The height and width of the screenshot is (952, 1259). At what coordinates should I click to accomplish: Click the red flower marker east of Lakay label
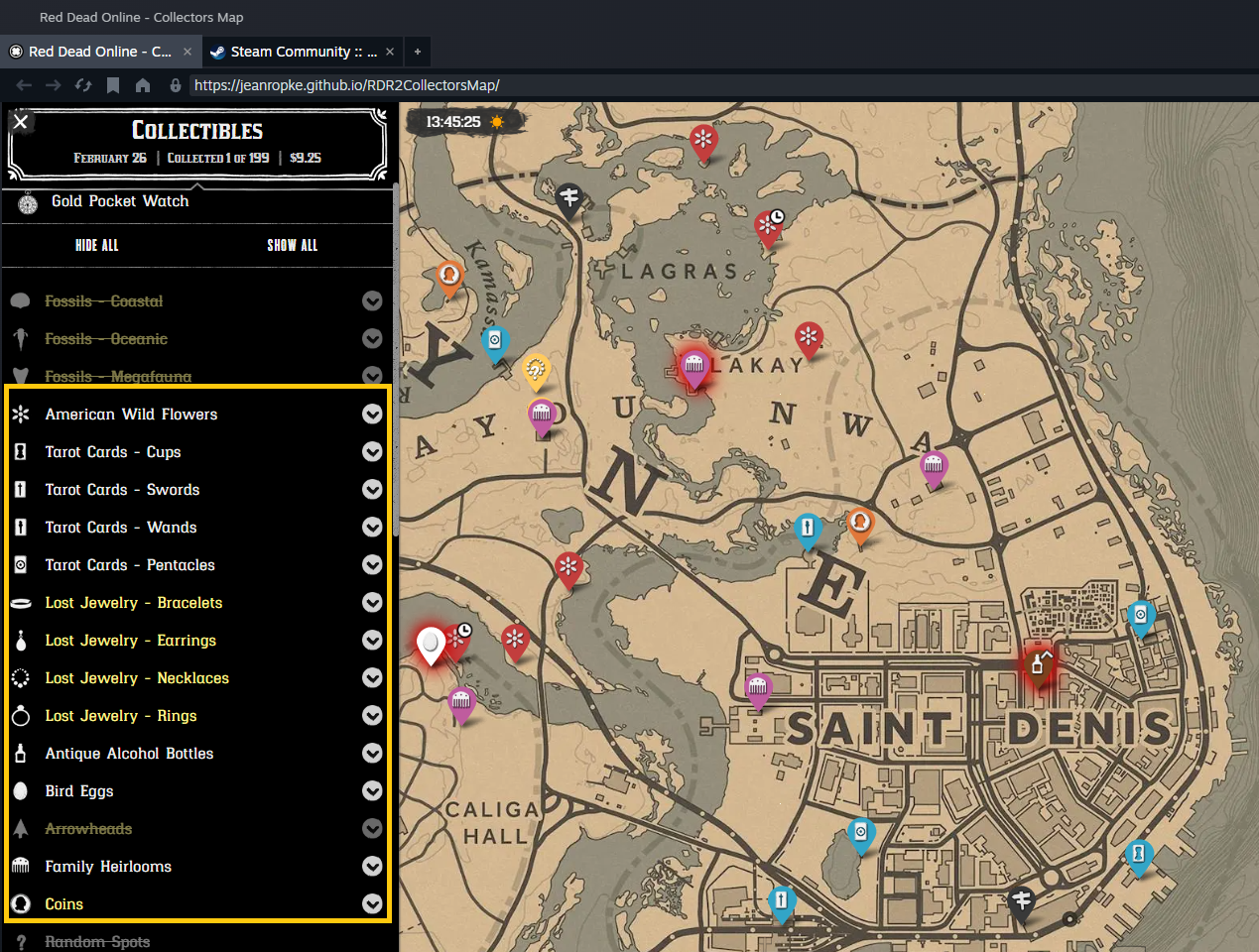coord(809,339)
